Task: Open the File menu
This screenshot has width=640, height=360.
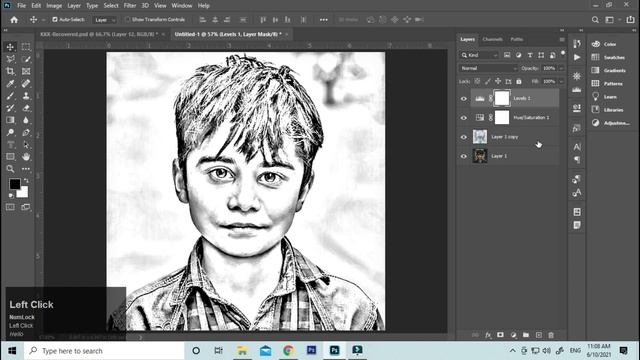Action: [22, 6]
